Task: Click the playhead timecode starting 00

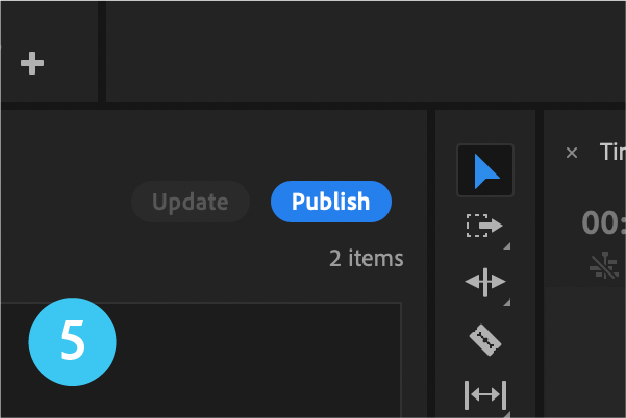Action: tap(603, 223)
